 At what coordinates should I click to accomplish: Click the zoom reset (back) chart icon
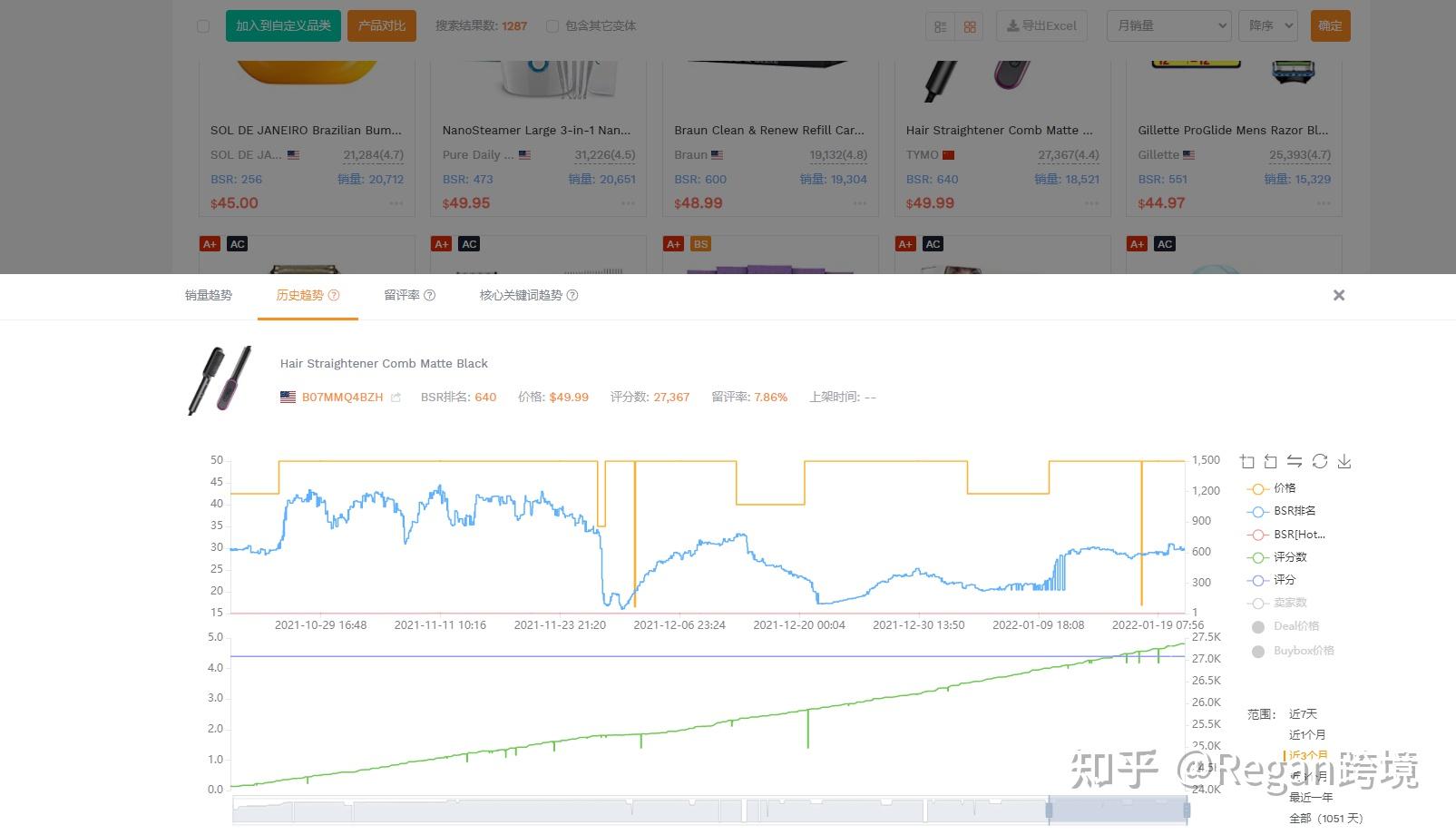(x=1271, y=461)
